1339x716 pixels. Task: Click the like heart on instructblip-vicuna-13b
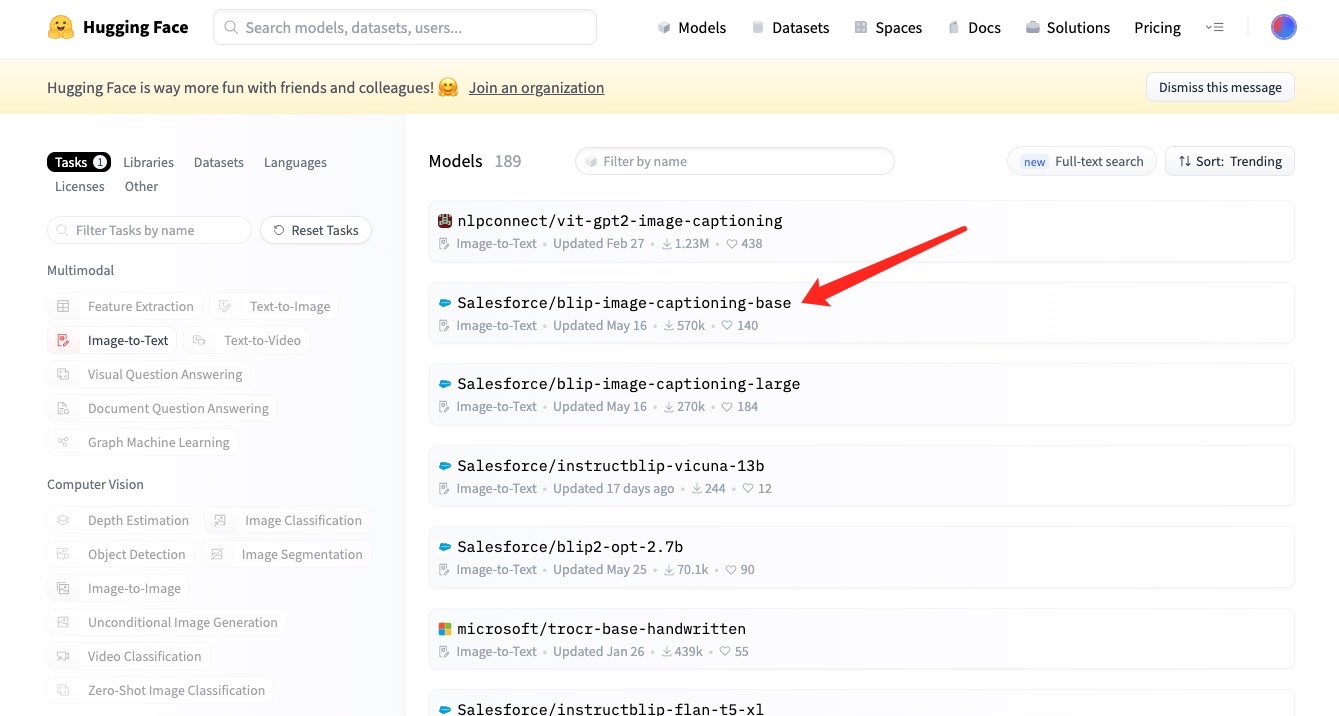coord(748,489)
